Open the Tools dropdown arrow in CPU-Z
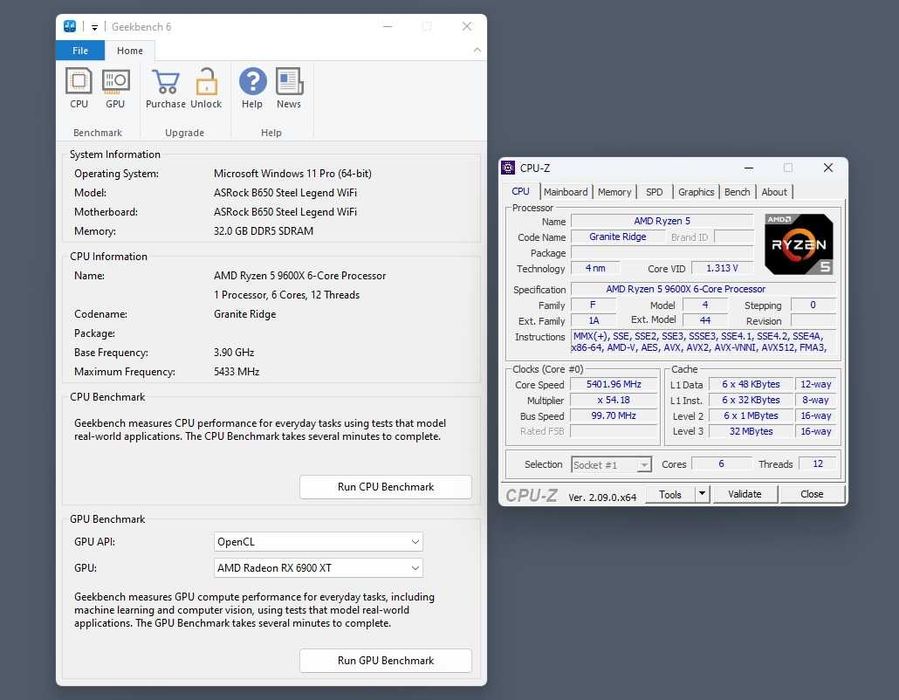Viewport: 899px width, 700px height. click(702, 494)
